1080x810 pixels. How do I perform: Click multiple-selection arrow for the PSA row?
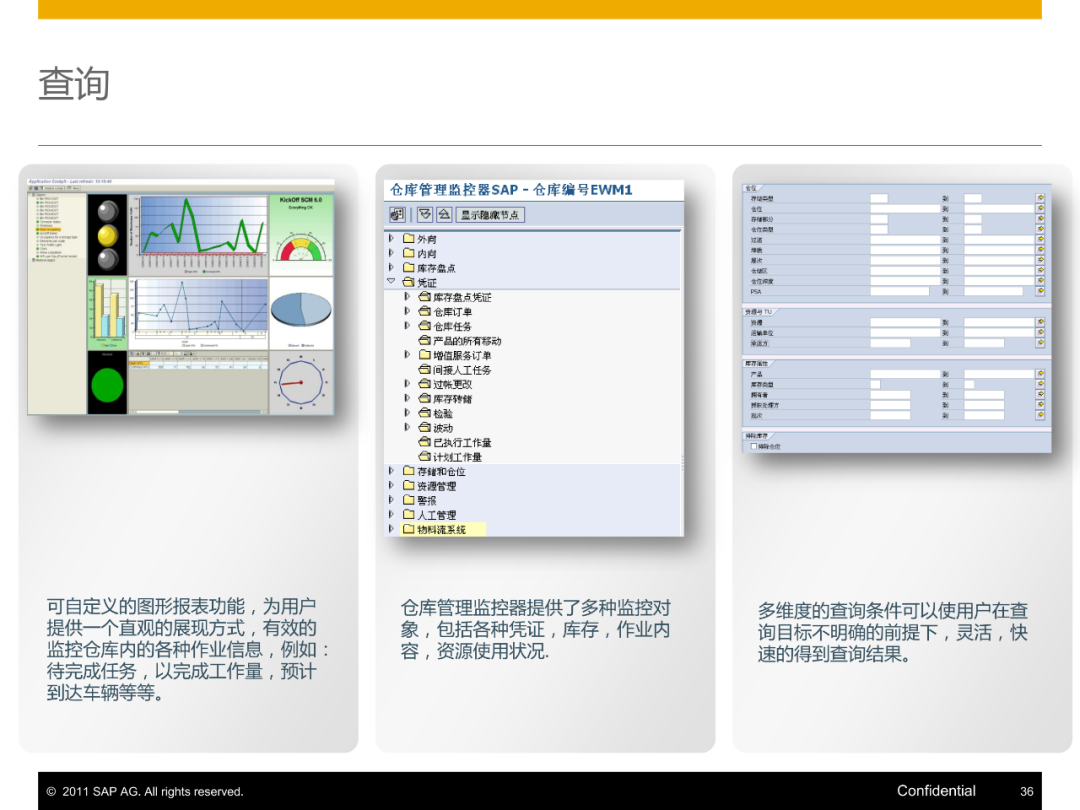pos(1040,291)
